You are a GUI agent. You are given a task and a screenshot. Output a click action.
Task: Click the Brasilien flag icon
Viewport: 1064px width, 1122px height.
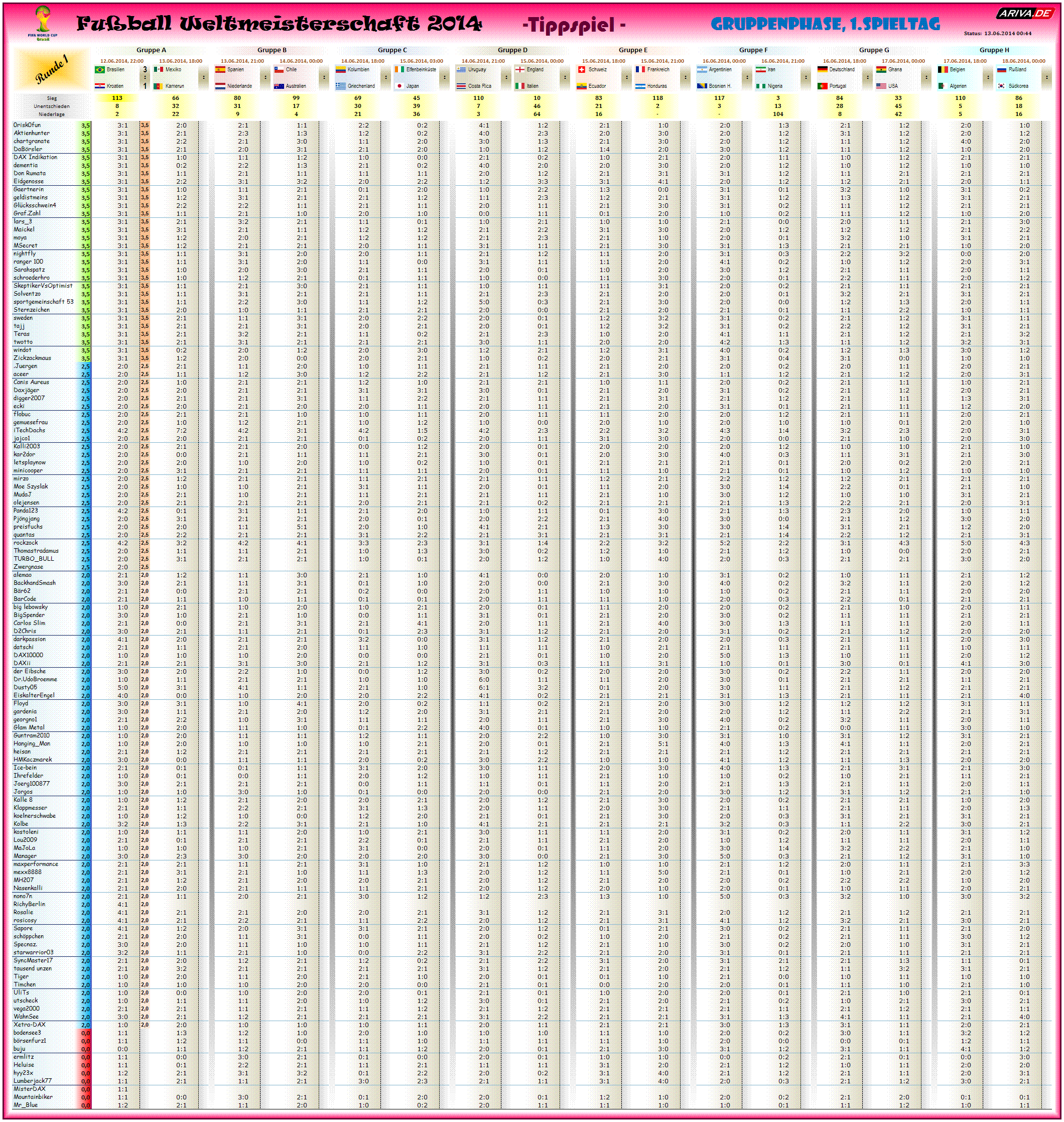100,70
